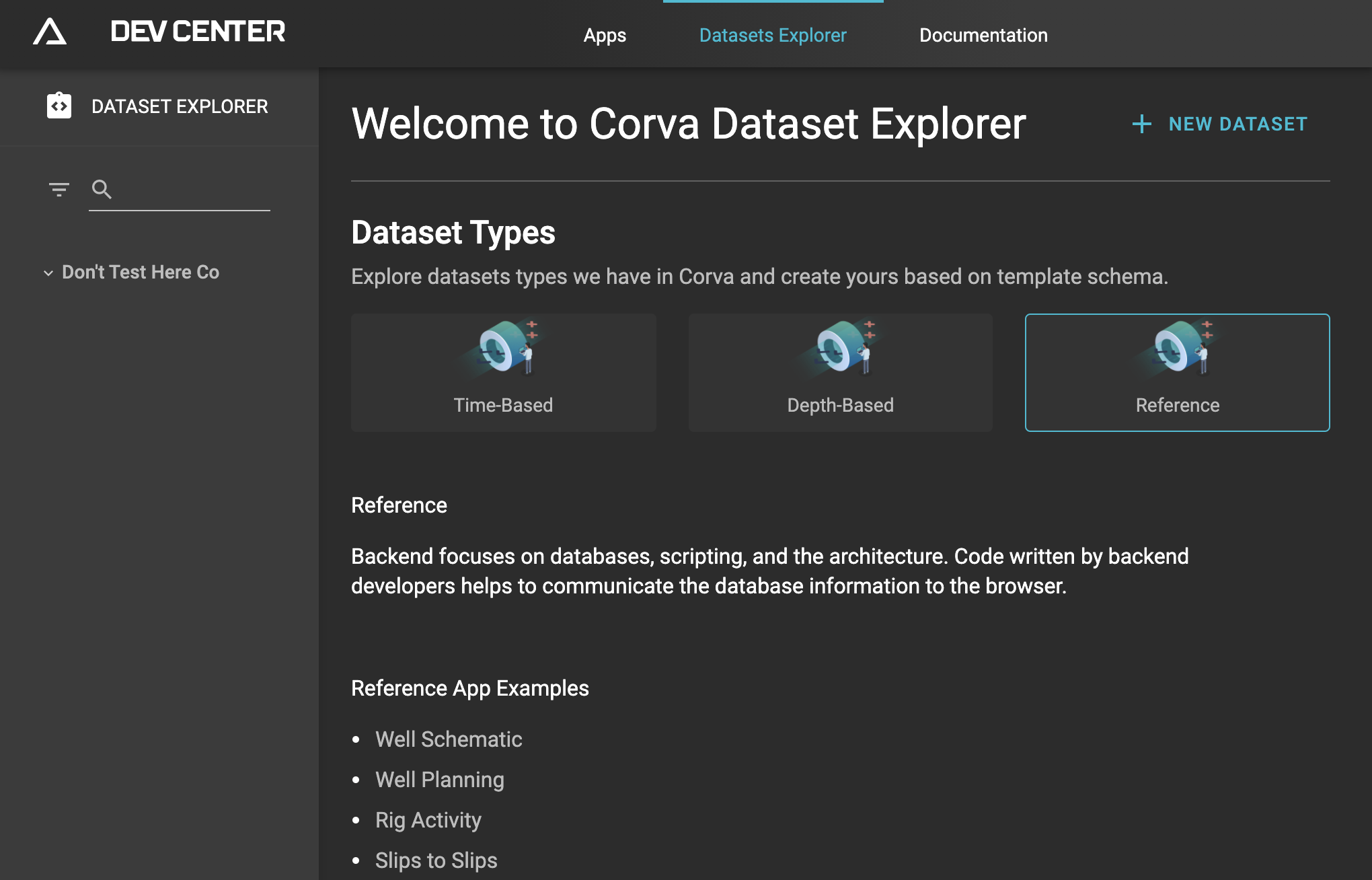This screenshot has width=1372, height=880.
Task: Click the Depth-Based card illustration
Action: (x=841, y=348)
